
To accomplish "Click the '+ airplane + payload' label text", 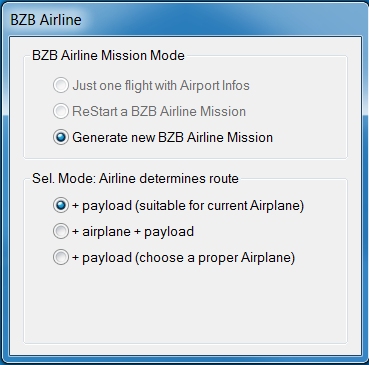I will click(x=133, y=231).
